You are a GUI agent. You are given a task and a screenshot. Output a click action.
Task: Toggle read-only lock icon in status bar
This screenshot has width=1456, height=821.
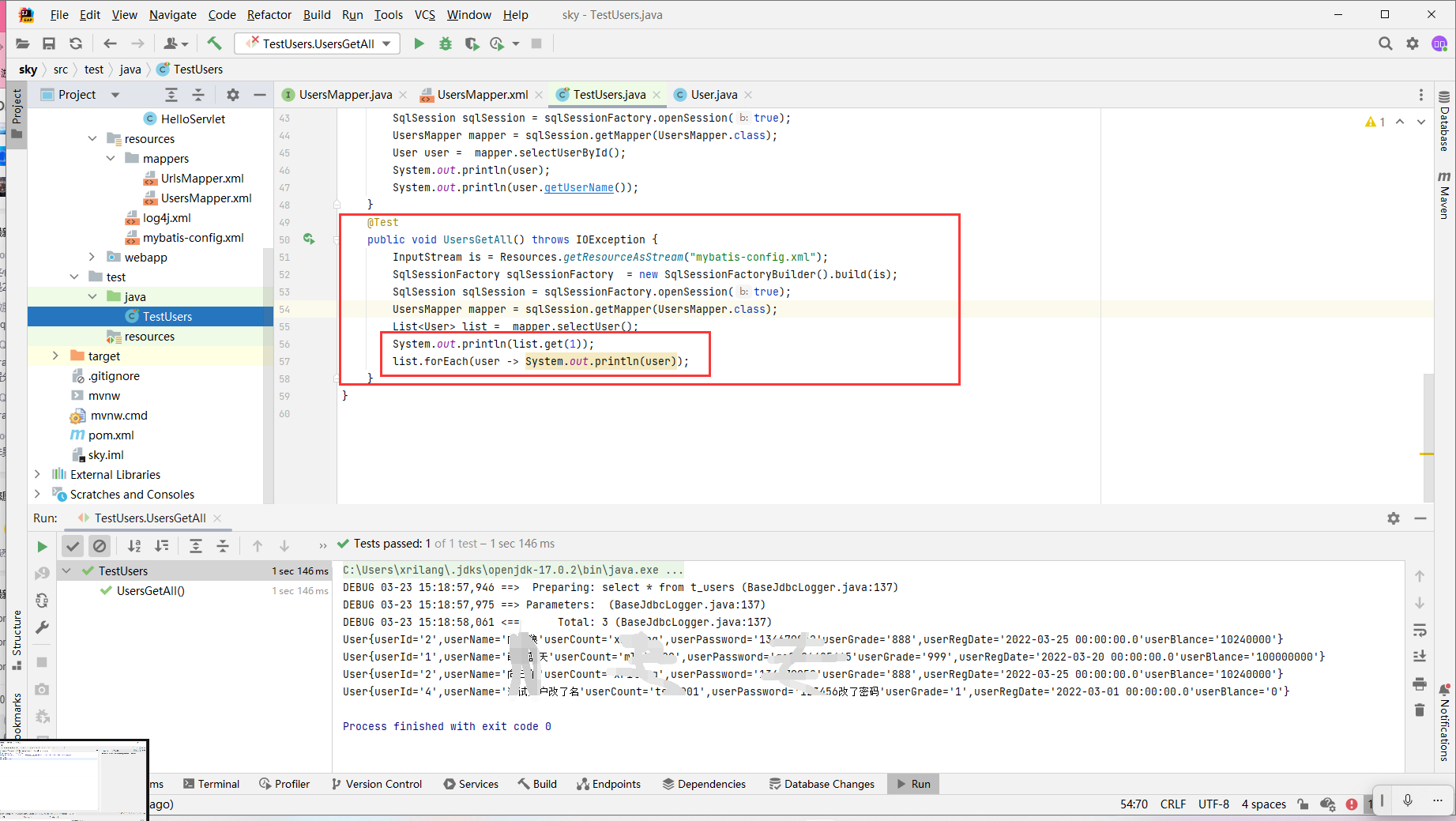[1303, 804]
